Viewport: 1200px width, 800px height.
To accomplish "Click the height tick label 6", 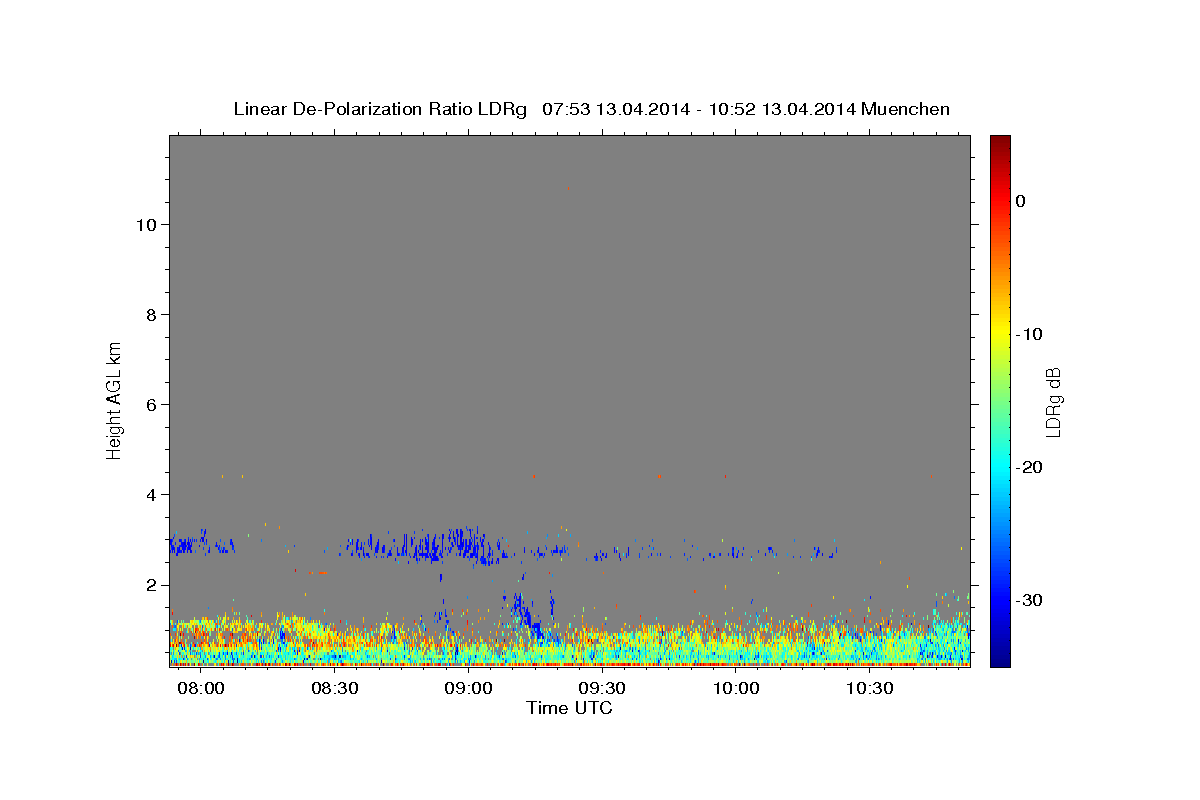I will 149,404.
